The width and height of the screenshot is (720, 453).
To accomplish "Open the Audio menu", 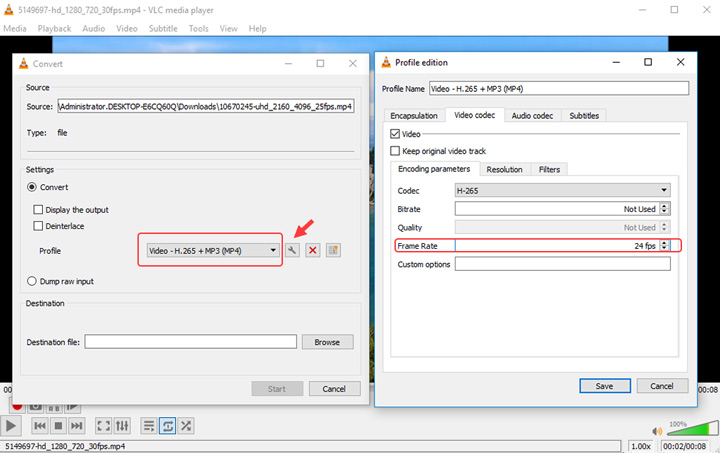I will pos(94,28).
